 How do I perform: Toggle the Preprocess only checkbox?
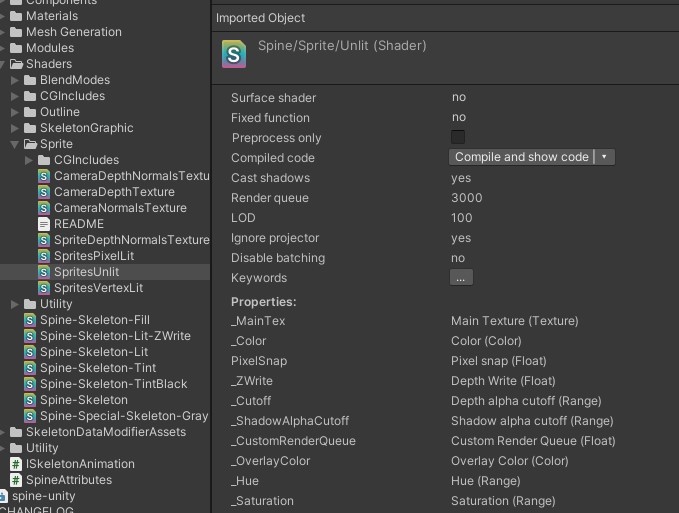[458, 137]
